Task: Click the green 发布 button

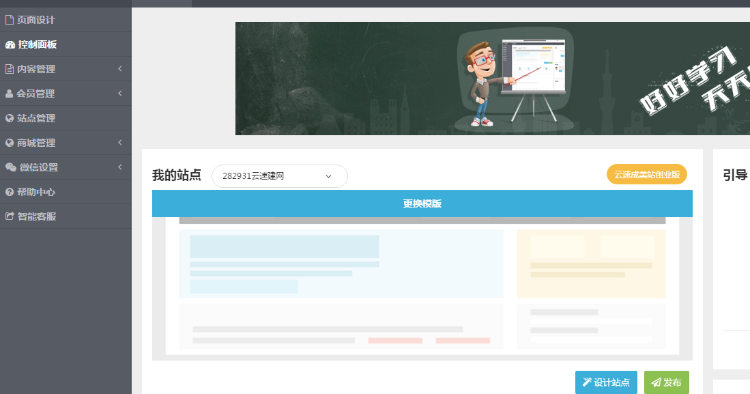Action: coord(666,383)
